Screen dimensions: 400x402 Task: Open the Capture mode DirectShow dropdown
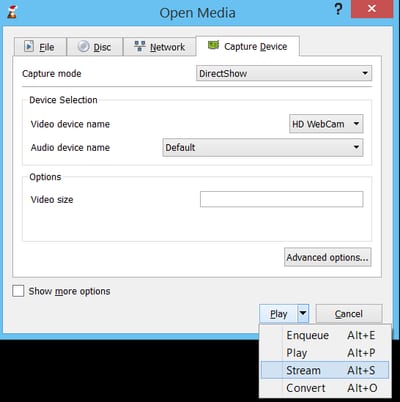click(x=284, y=73)
